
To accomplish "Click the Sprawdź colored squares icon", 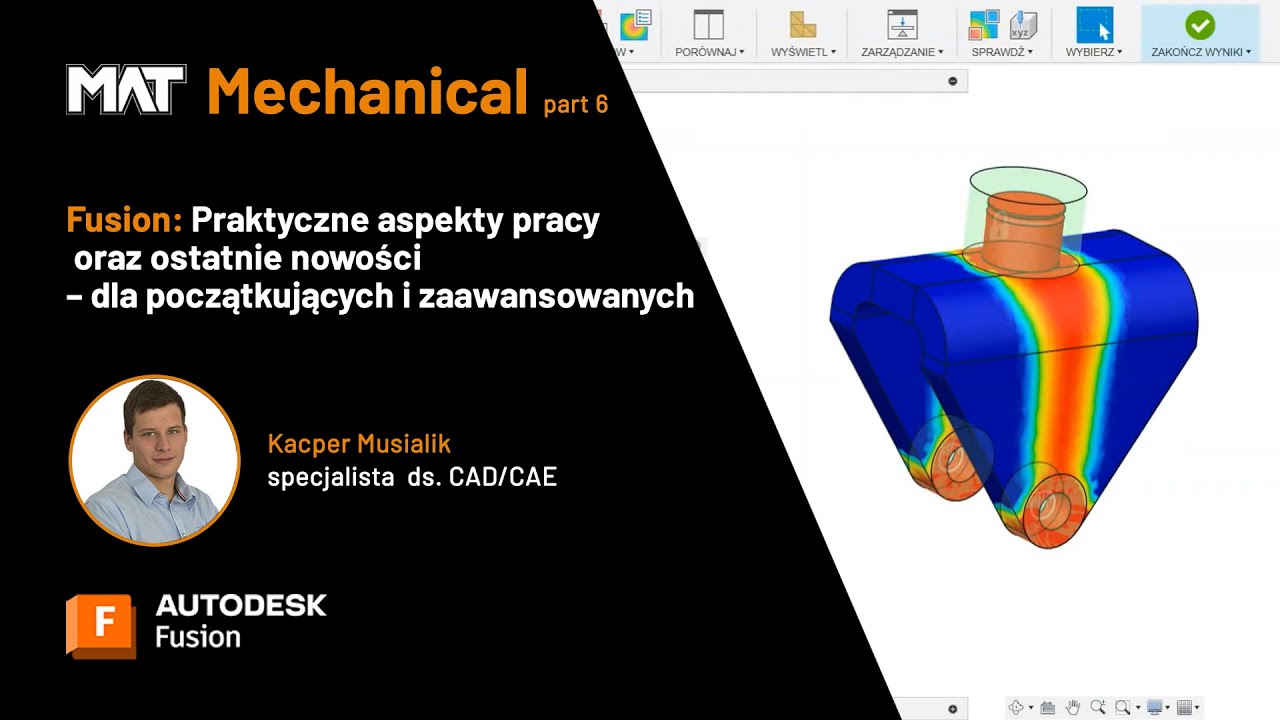I will tap(984, 25).
